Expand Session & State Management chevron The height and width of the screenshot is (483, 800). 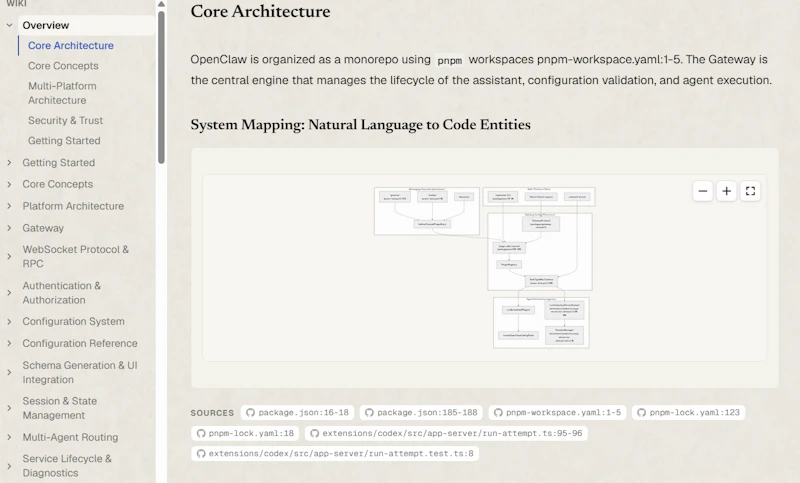click(x=9, y=408)
